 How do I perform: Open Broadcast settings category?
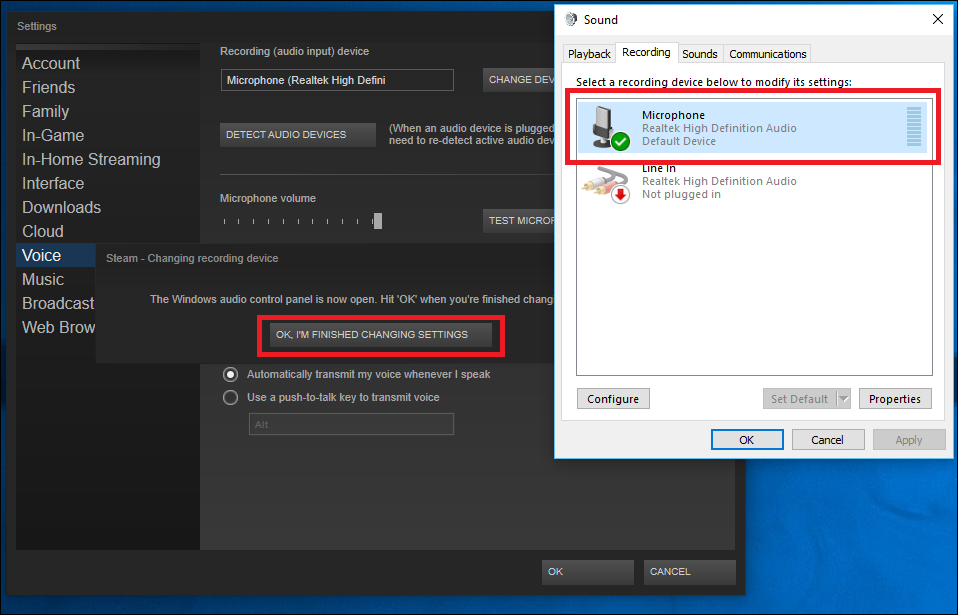tap(58, 304)
